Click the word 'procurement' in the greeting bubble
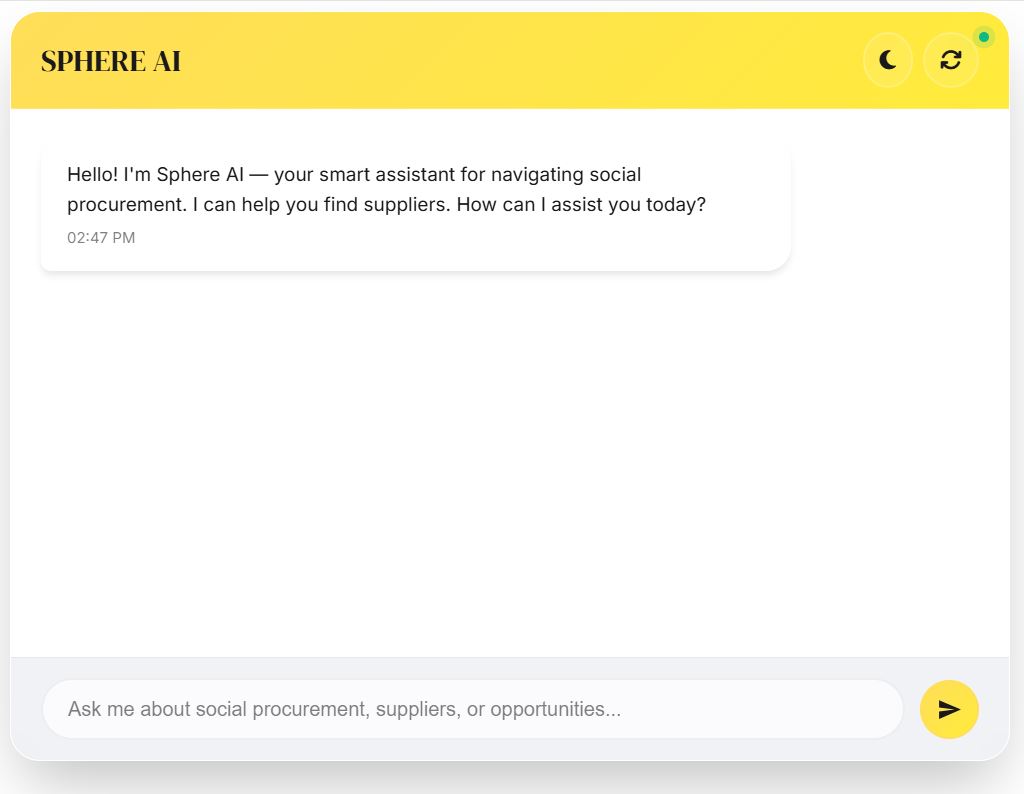 point(126,205)
